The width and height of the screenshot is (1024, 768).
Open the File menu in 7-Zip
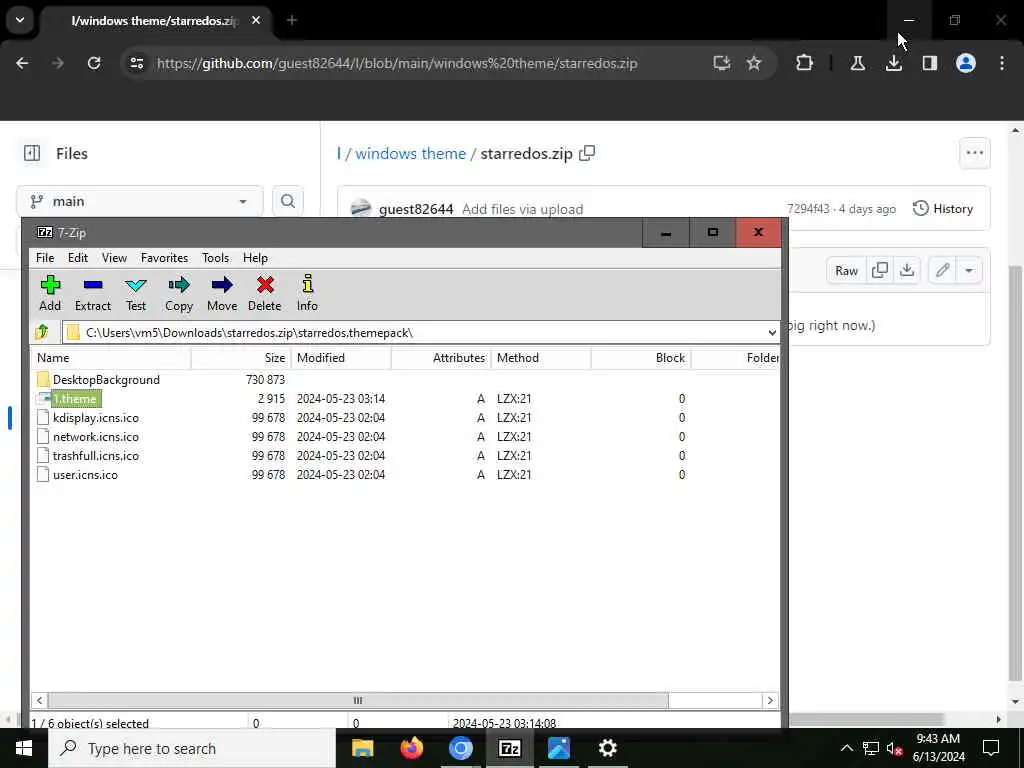(x=45, y=257)
